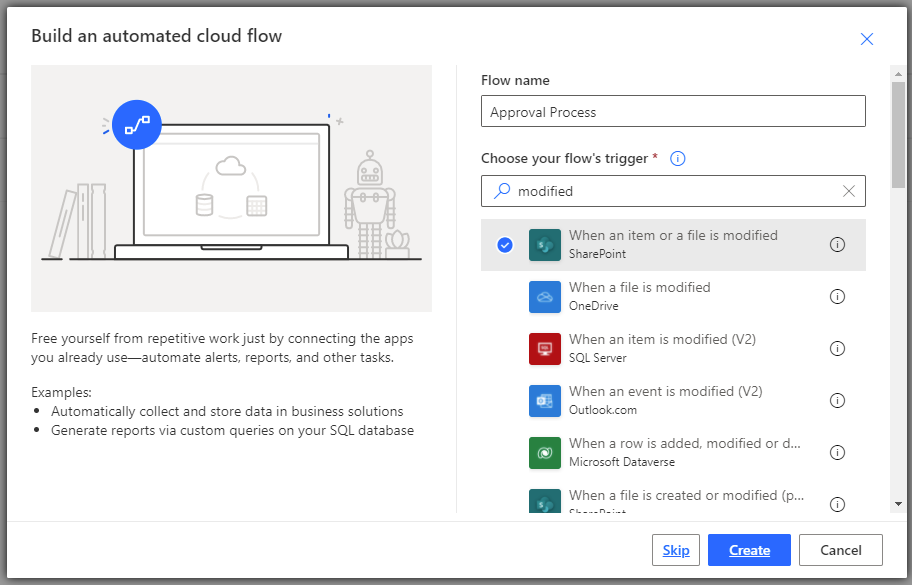Open info for OneDrive 'When a file is modified'
912x585 pixels.
(x=837, y=297)
